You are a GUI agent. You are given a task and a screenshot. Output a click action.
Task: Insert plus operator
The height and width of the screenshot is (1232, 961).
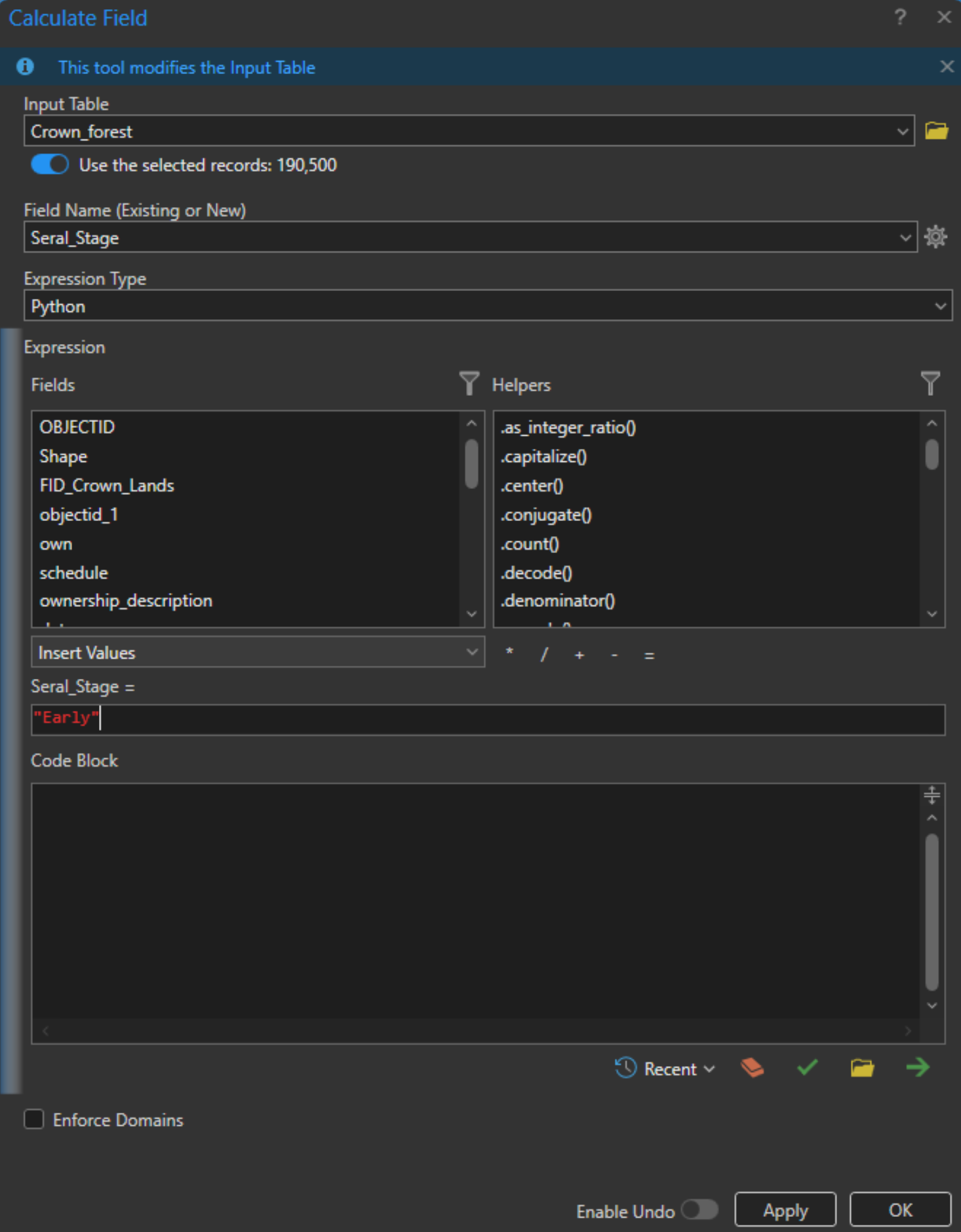[579, 655]
